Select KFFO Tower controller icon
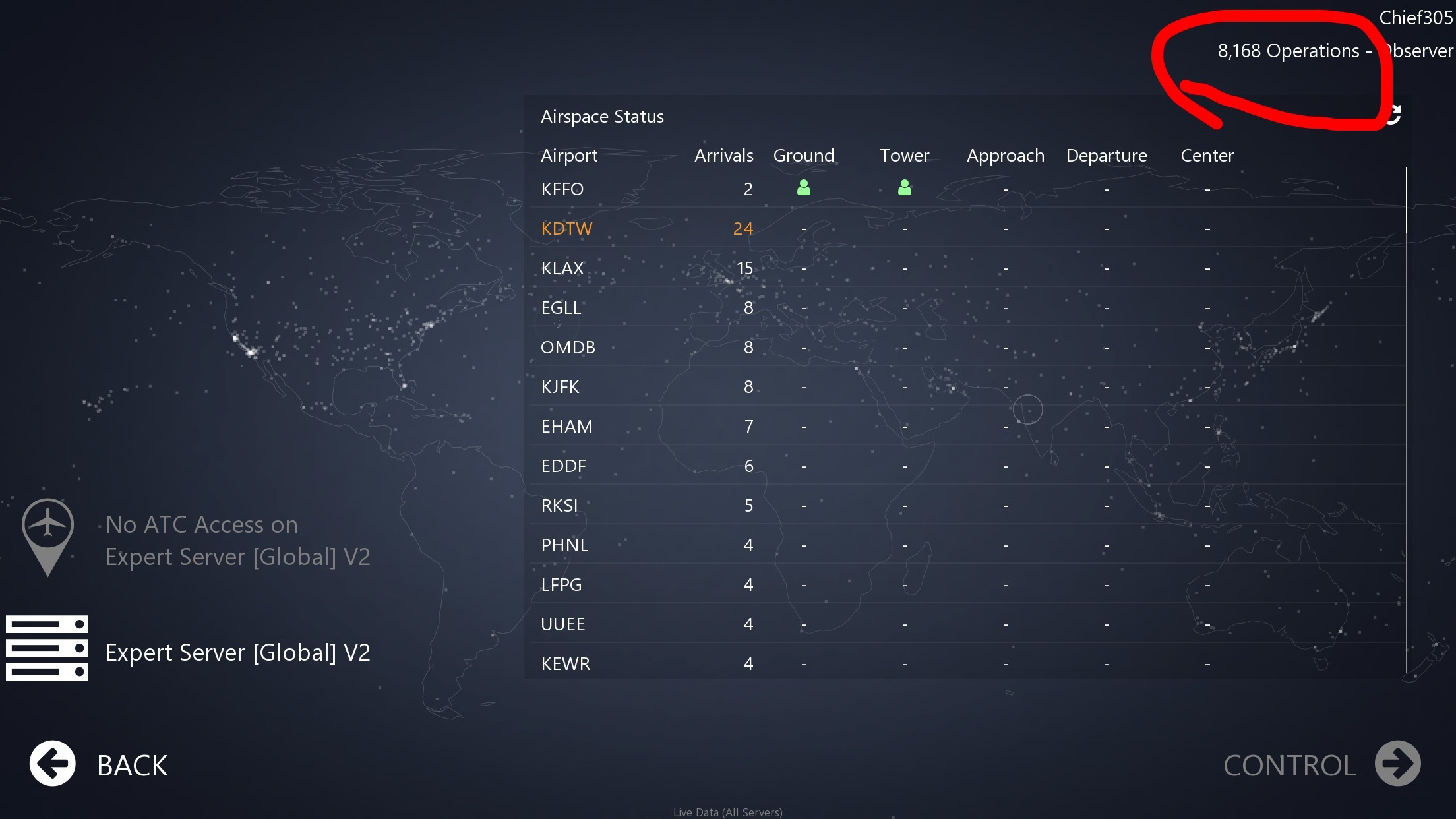Image resolution: width=1456 pixels, height=819 pixels. (x=904, y=188)
